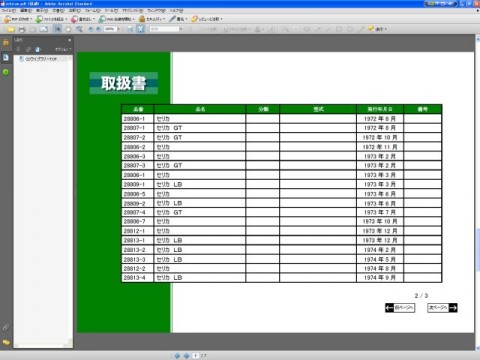Image resolution: width=480 pixels, height=360 pixels.
Task: Open the Help menu
Action: (x=176, y=11)
